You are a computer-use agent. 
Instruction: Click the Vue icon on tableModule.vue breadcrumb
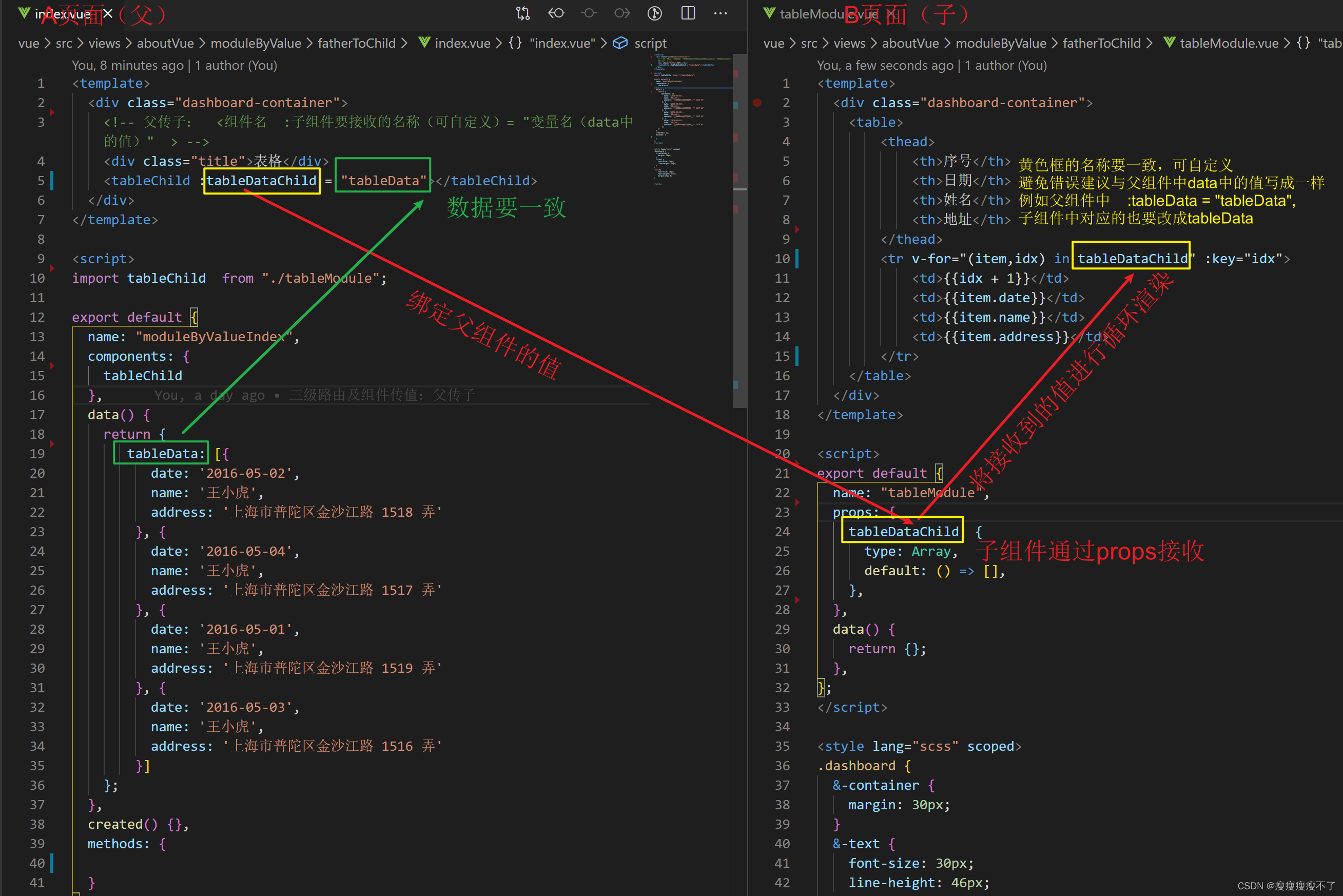point(1169,43)
